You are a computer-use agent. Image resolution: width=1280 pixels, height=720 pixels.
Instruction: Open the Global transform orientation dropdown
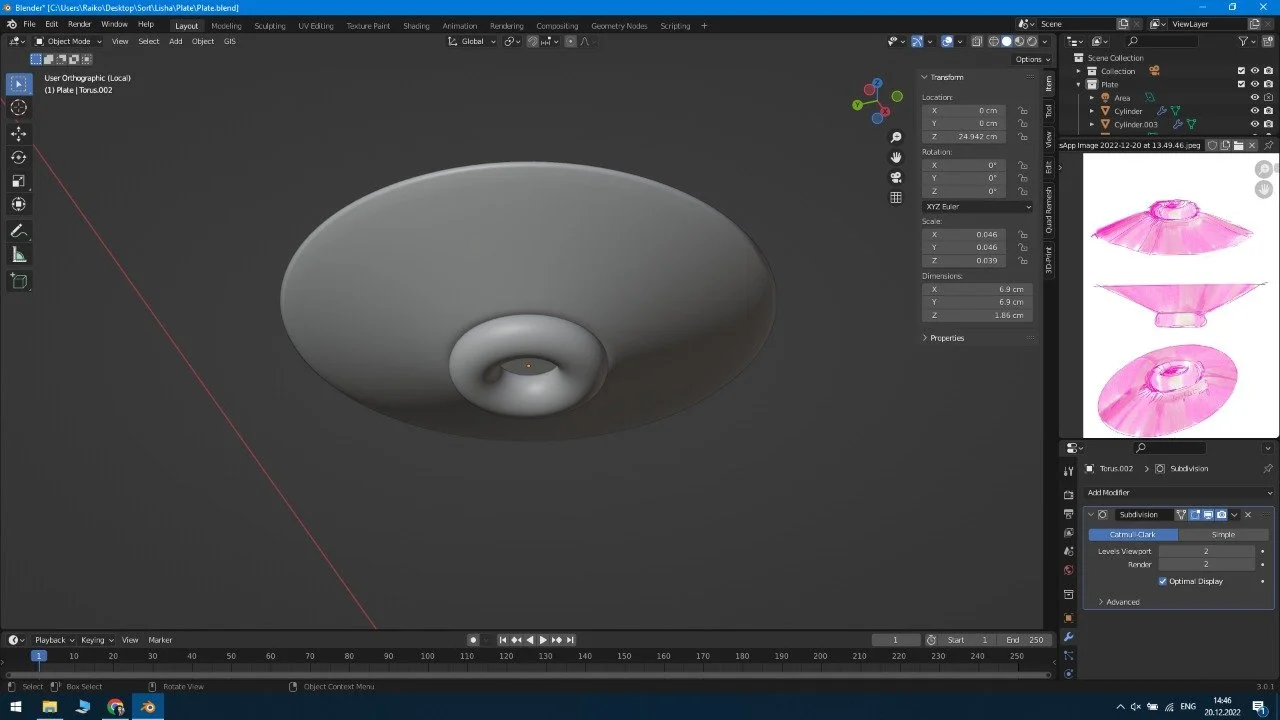pos(471,41)
